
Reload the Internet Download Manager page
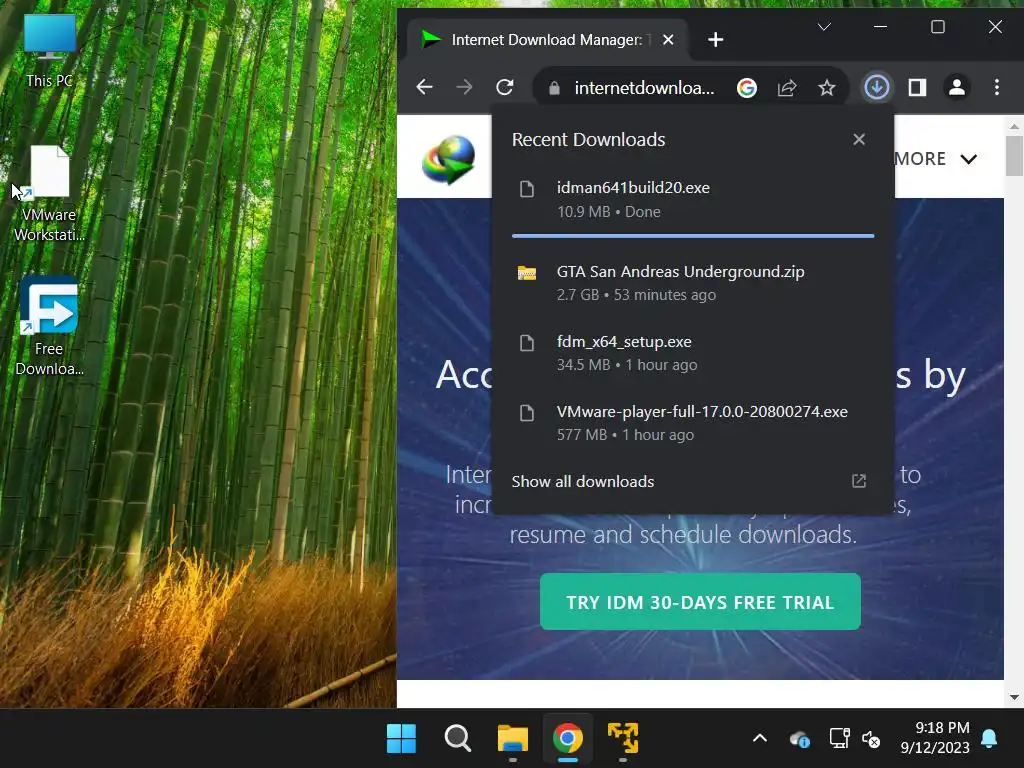tap(504, 87)
